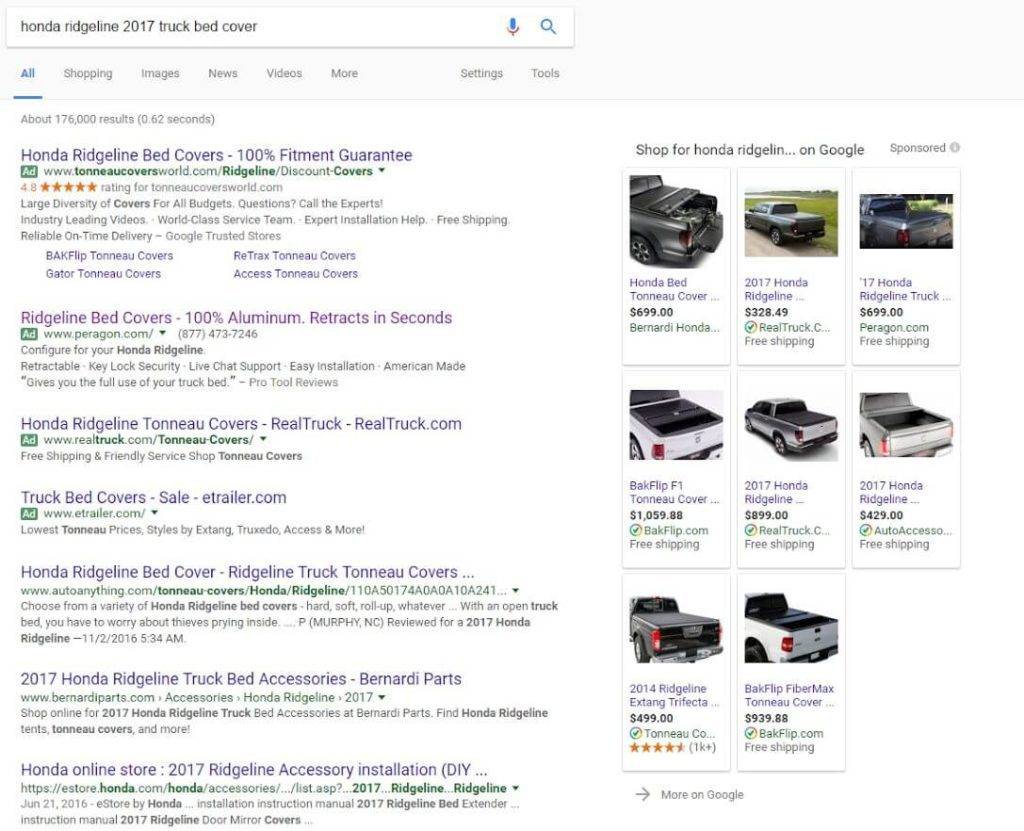Click the Bernardi Honda seller name
The height and width of the screenshot is (831, 1024).
click(674, 327)
